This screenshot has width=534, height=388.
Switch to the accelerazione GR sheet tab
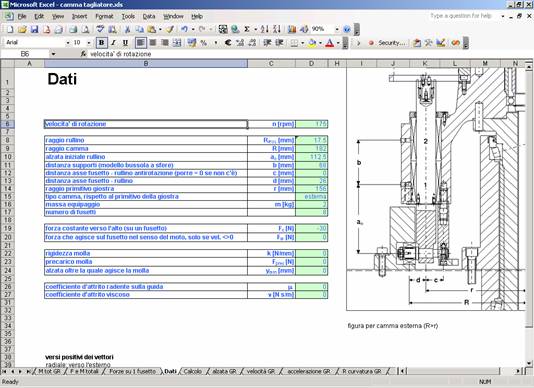(x=309, y=371)
